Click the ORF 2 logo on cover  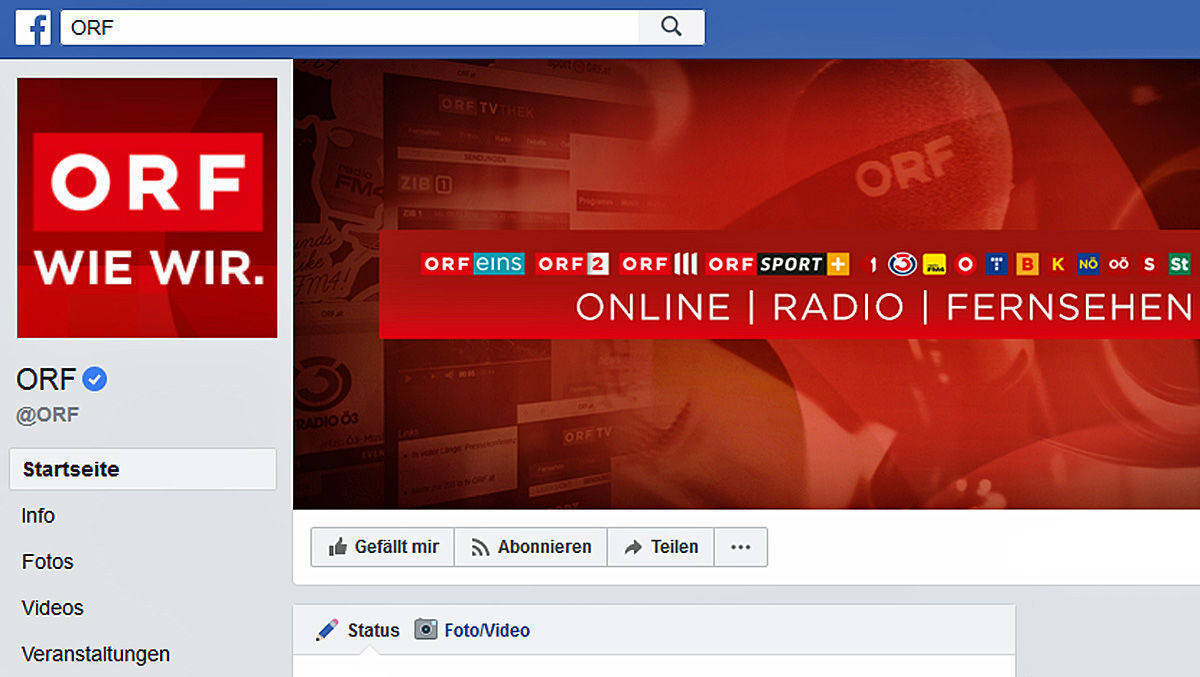click(x=573, y=264)
